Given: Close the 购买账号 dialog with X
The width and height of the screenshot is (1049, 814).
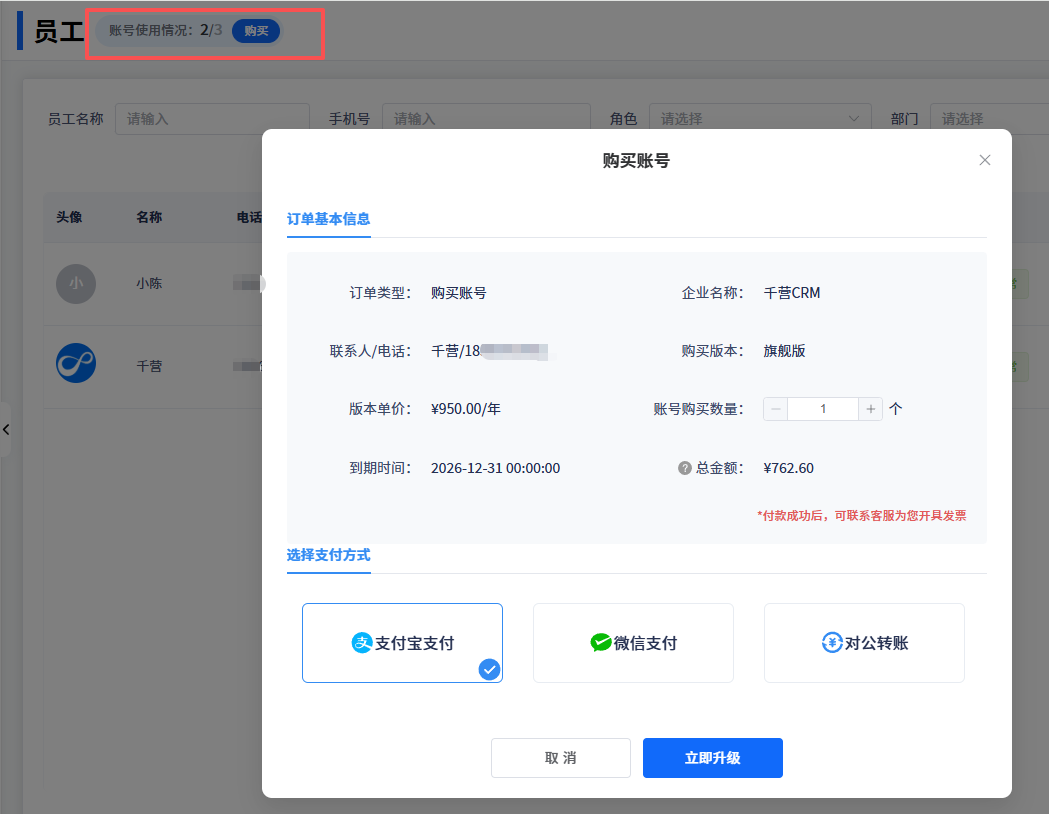Looking at the screenshot, I should [985, 160].
